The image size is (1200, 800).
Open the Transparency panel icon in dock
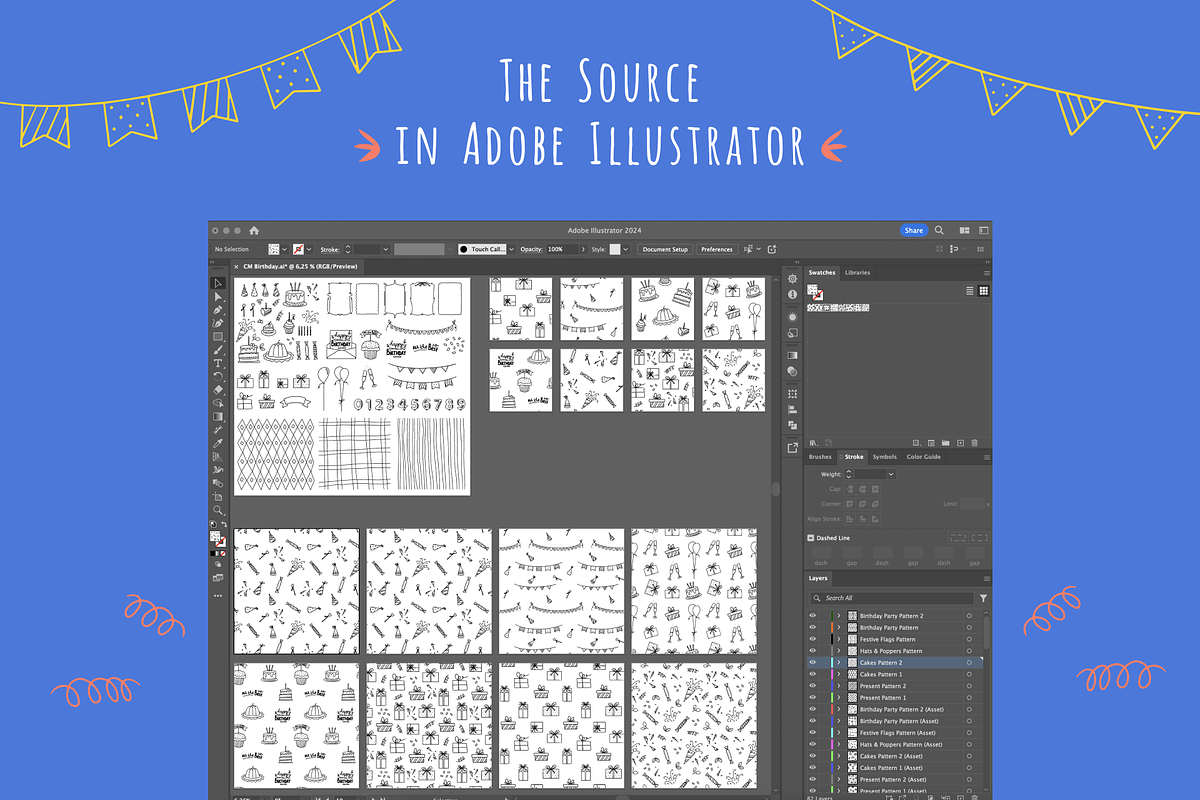(793, 371)
